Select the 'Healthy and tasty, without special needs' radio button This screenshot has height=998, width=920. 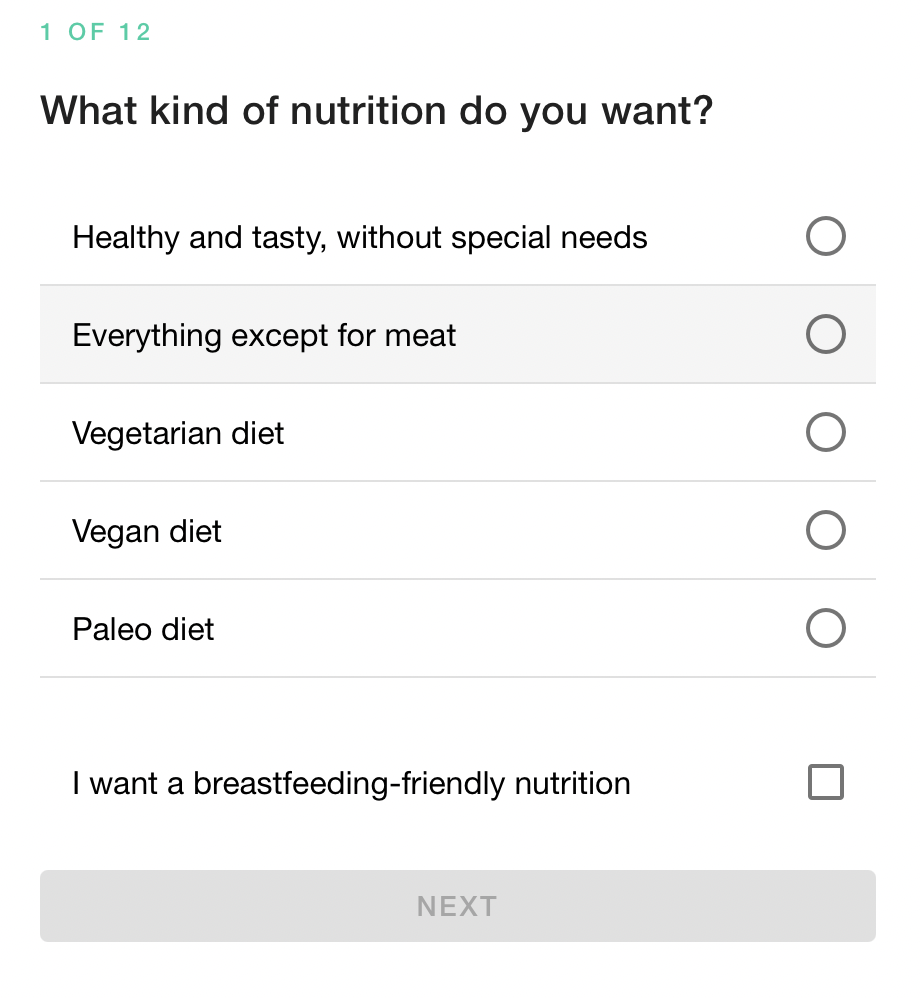click(825, 237)
